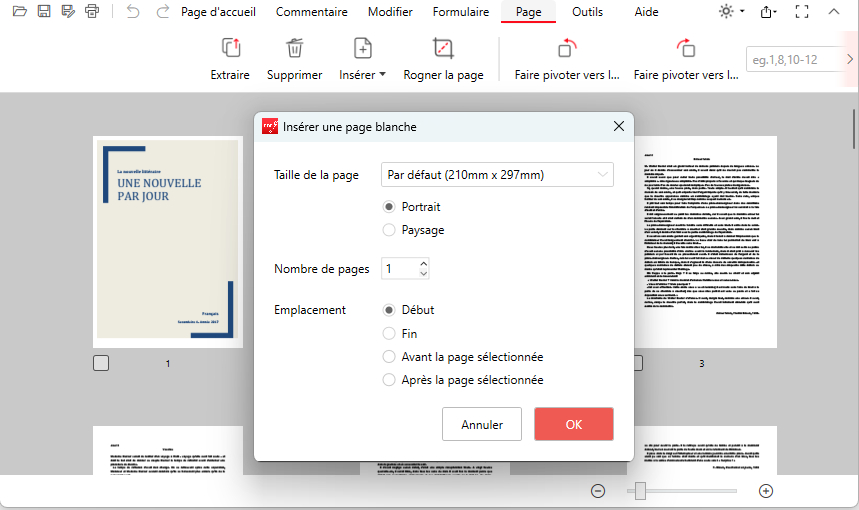Zoom in thumbnails with plus button
The height and width of the screenshot is (510, 859).
[x=766, y=491]
